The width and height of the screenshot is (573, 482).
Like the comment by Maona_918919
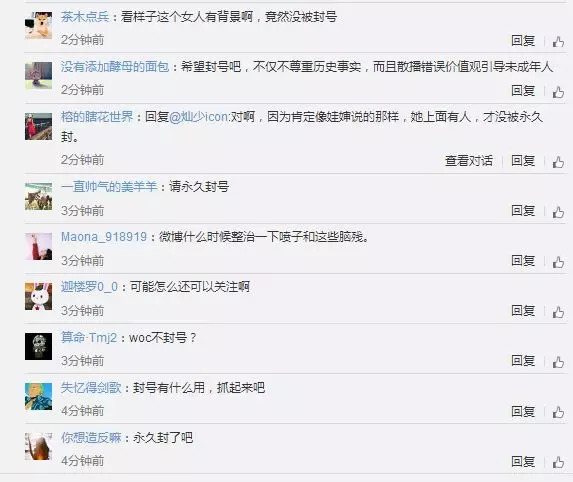[x=558, y=262]
